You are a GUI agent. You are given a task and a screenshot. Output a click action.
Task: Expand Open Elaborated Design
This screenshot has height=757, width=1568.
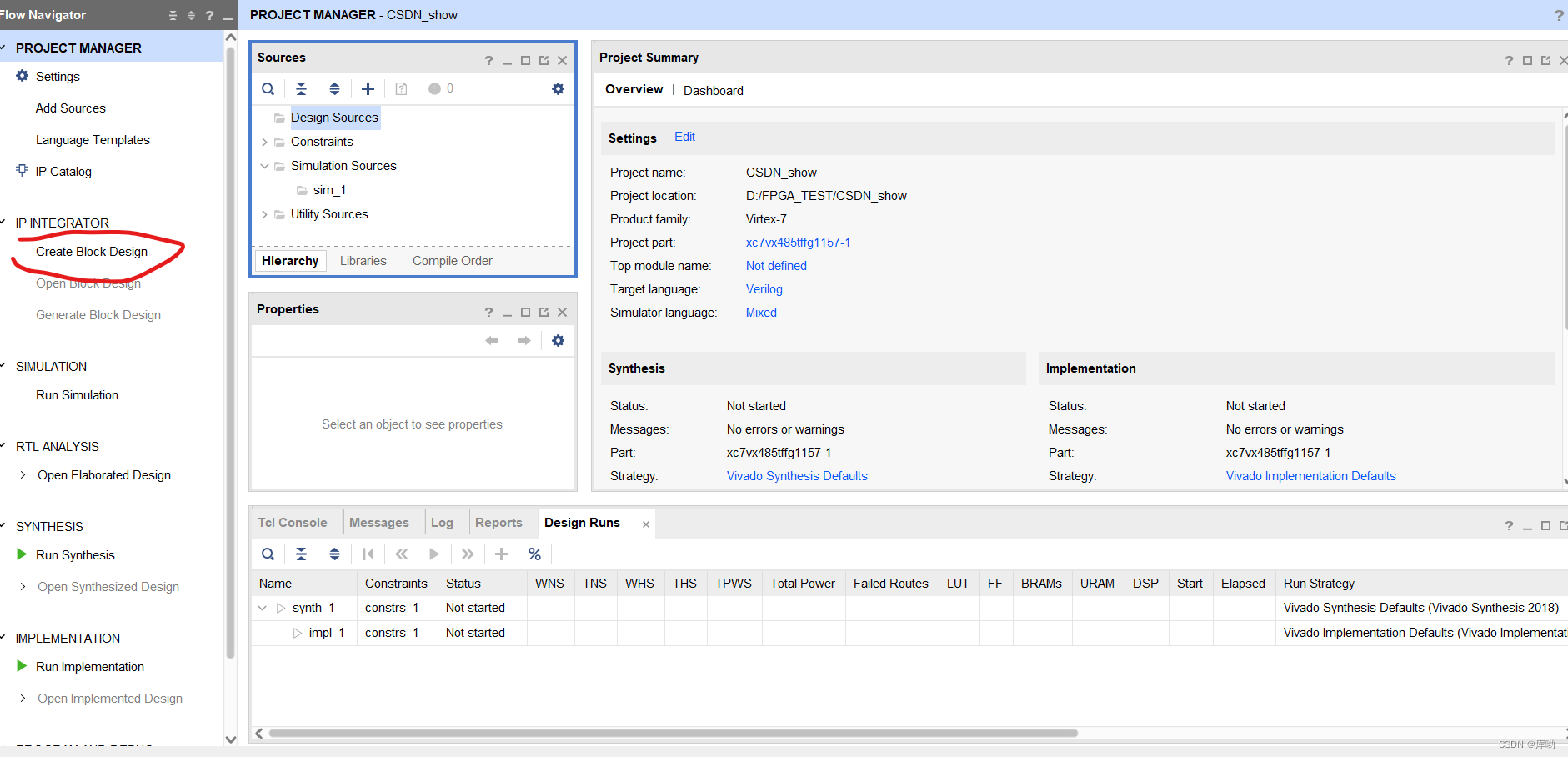click(x=23, y=475)
